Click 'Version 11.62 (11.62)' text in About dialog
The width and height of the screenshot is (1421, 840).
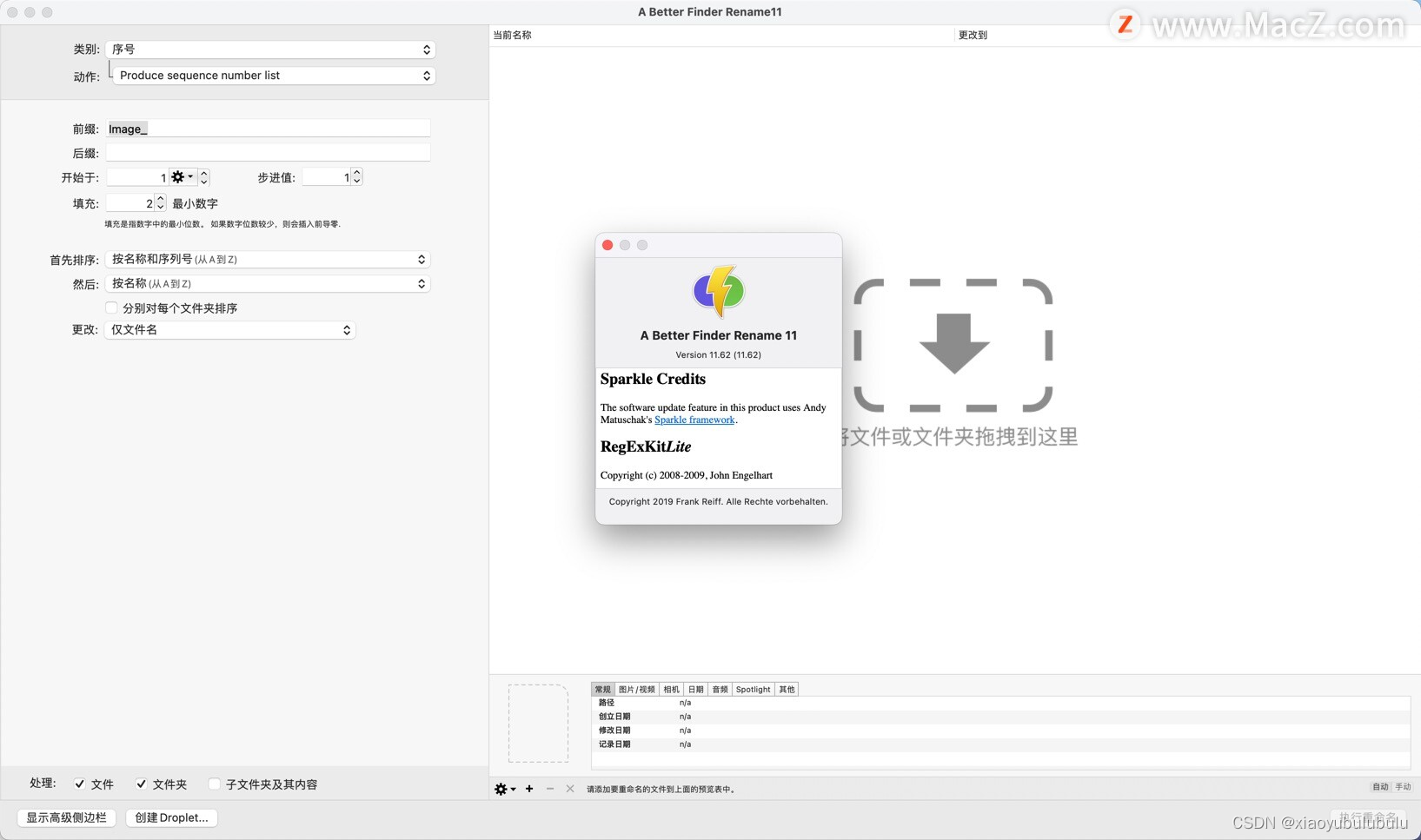pos(718,354)
